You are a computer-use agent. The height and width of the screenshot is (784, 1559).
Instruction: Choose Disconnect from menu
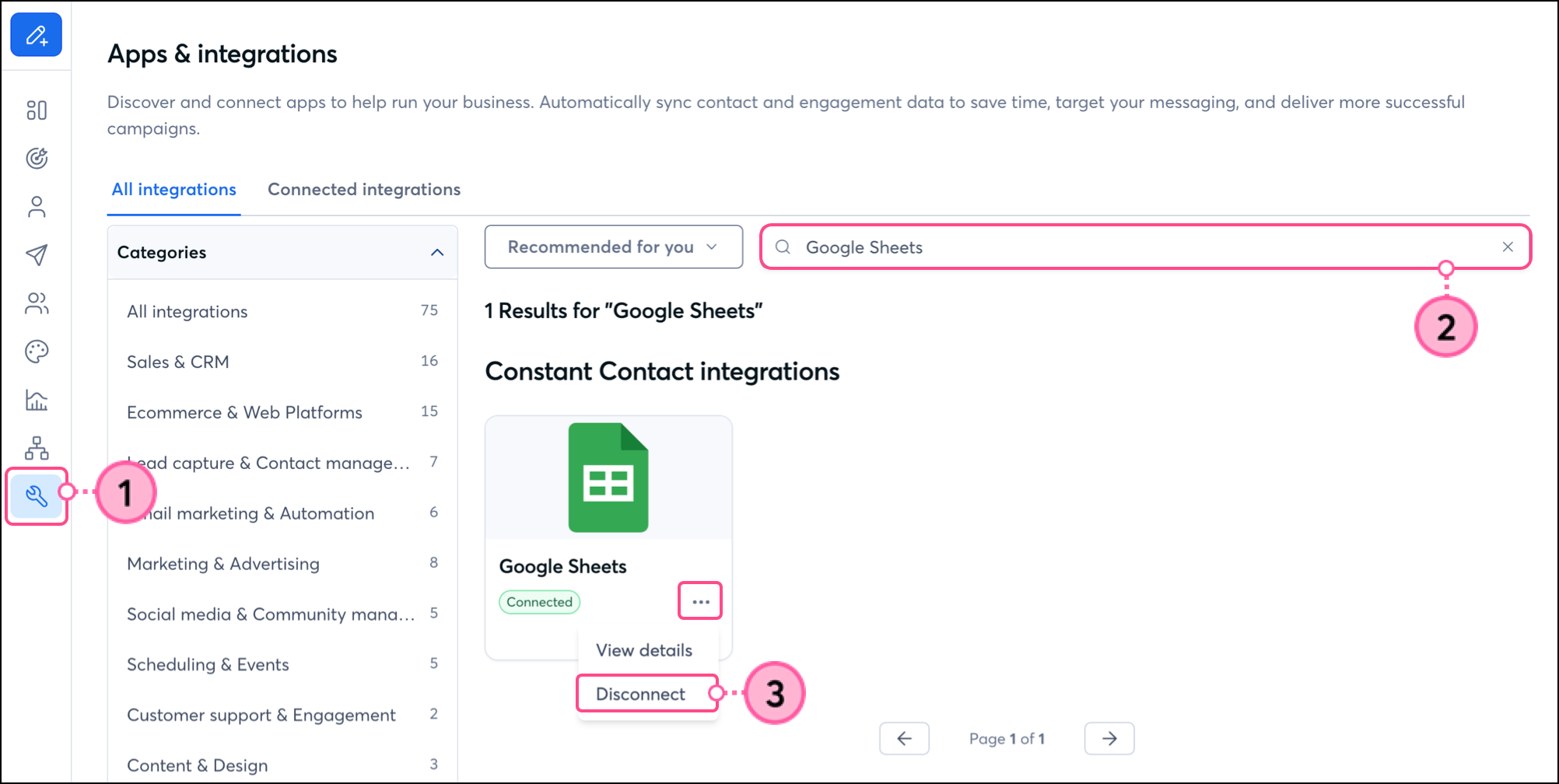click(641, 694)
